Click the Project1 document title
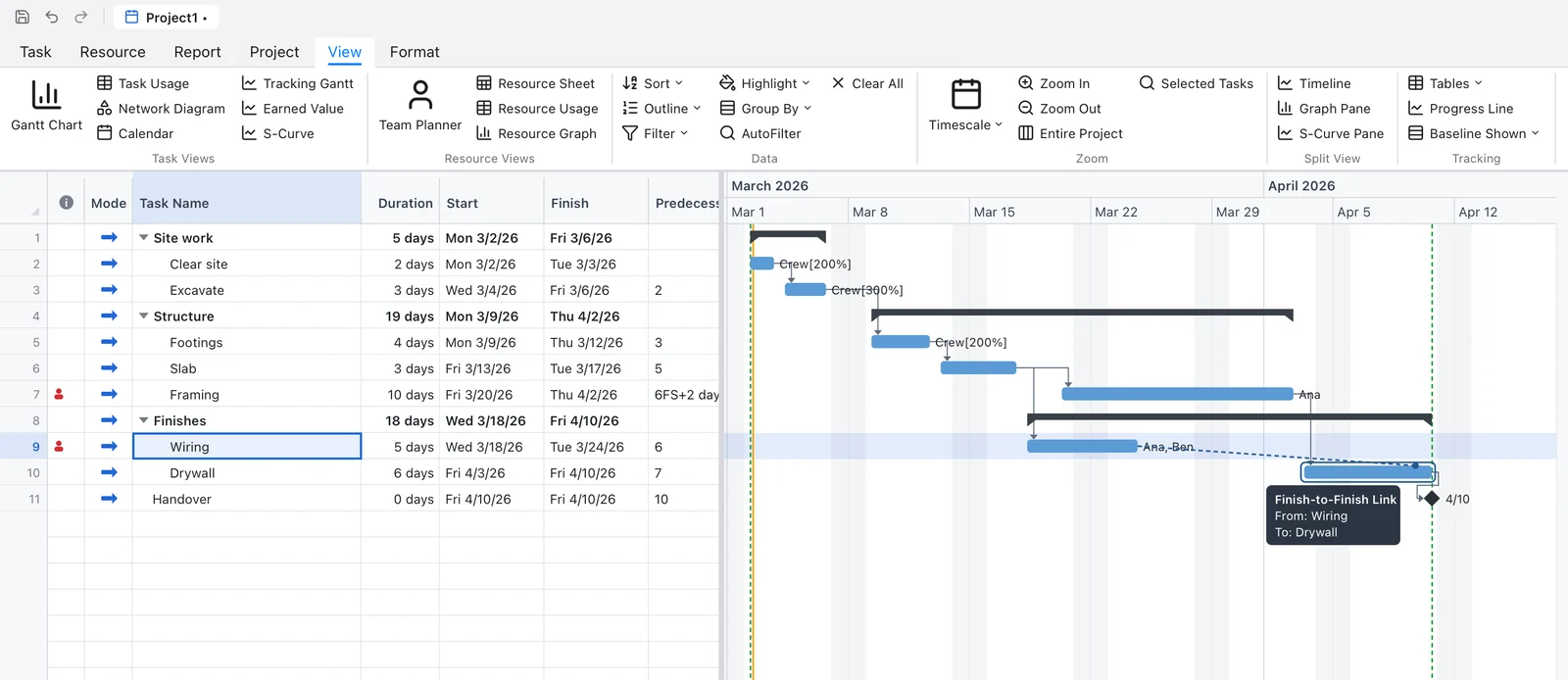 point(166,18)
